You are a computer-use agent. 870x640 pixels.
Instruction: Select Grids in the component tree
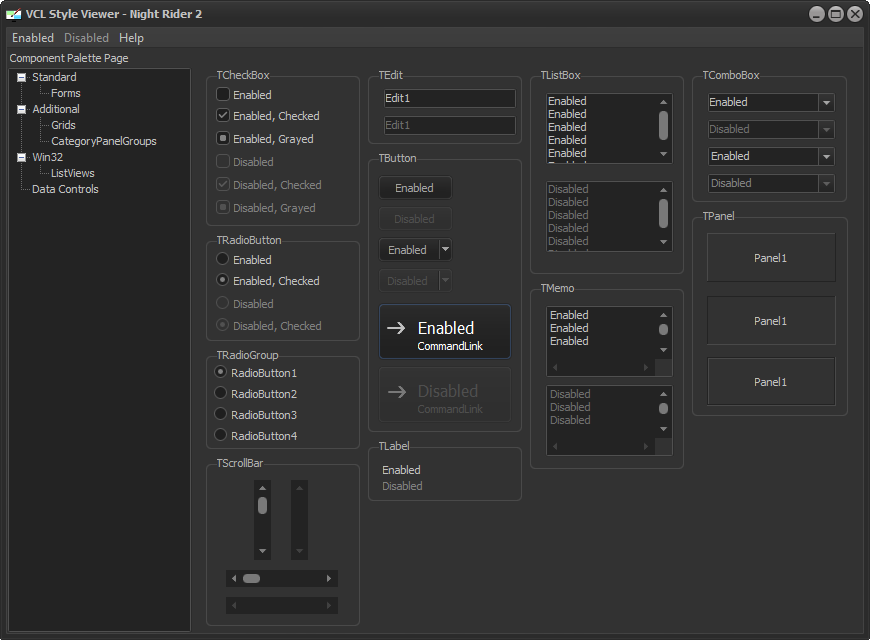point(63,125)
